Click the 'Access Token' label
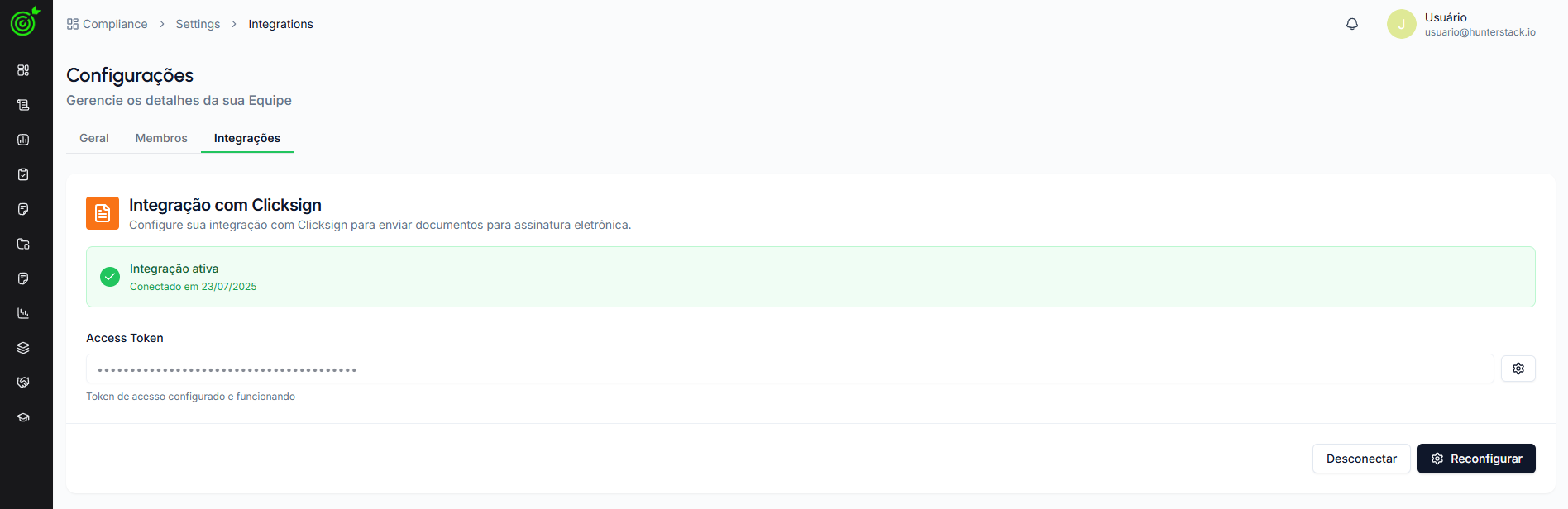The image size is (1568, 509). 125,338
